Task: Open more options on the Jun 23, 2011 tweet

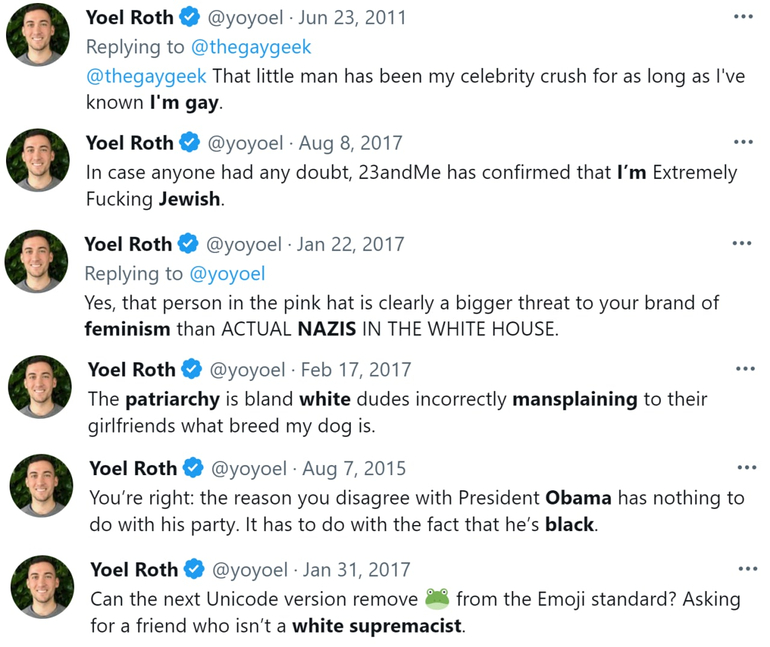Action: (x=743, y=17)
